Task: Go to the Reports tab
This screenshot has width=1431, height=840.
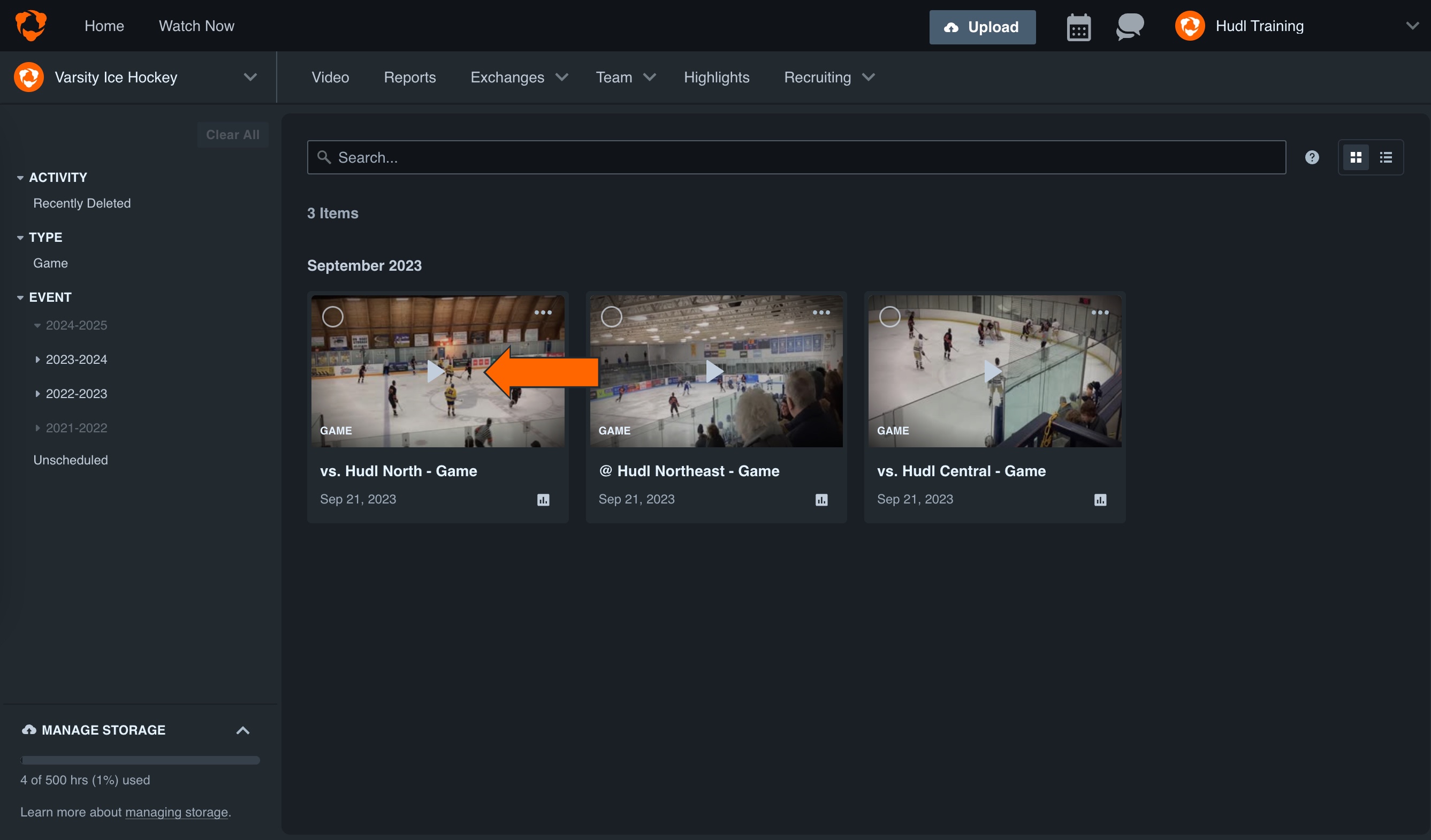Action: [x=409, y=77]
